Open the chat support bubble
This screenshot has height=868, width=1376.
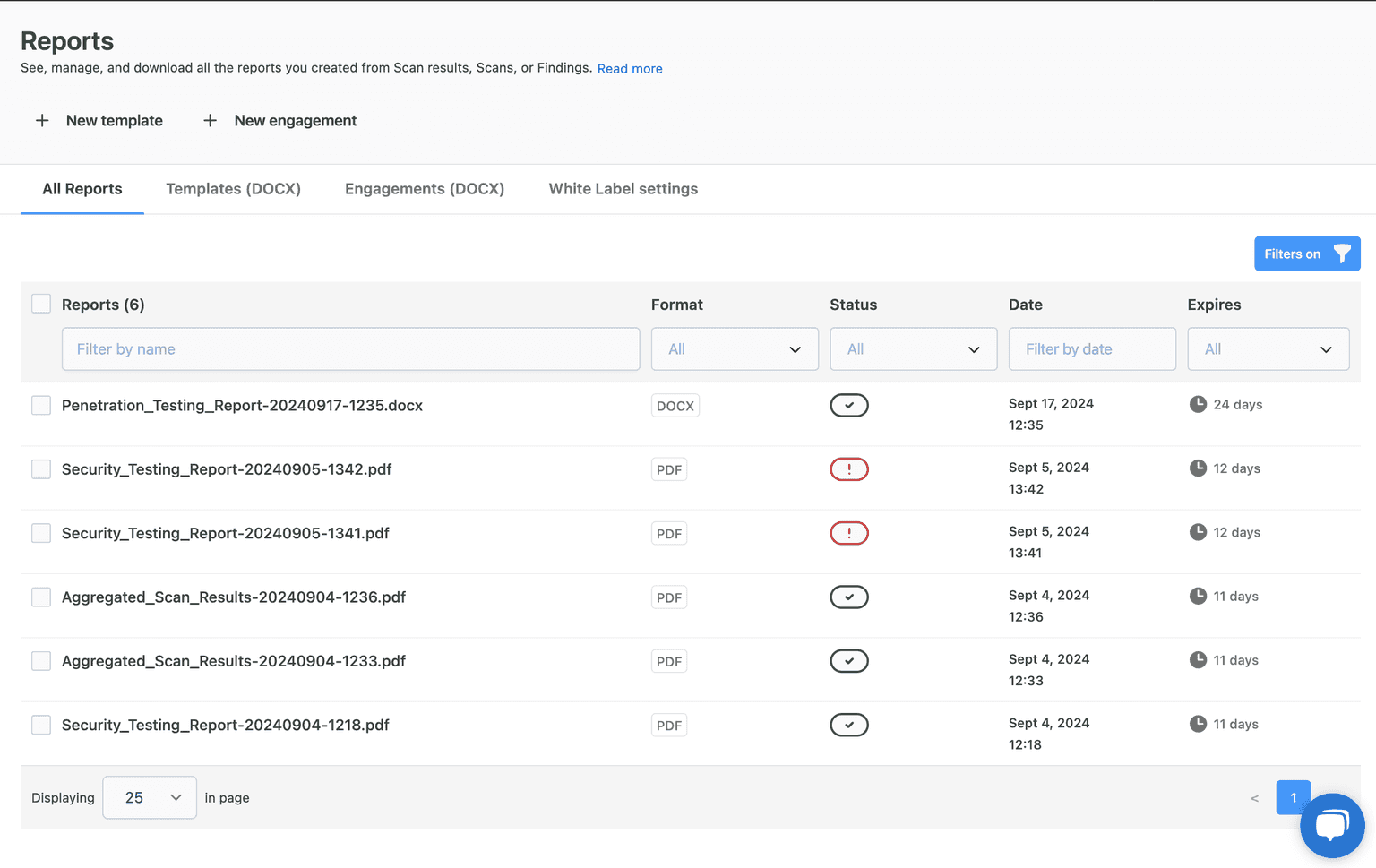coord(1331,825)
